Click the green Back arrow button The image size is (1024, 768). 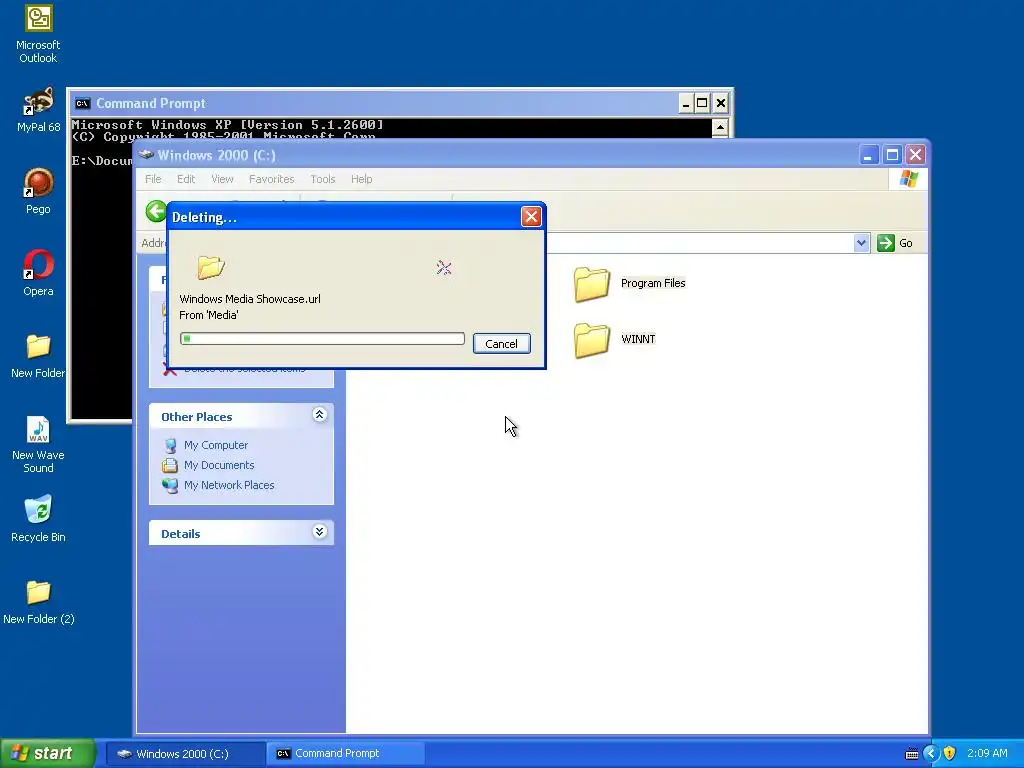(156, 212)
